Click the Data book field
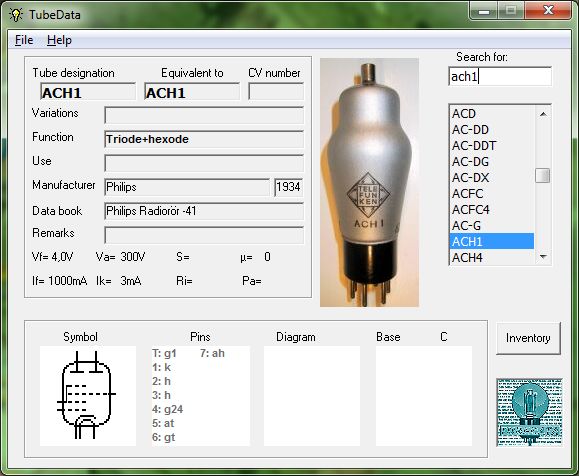 tap(204, 211)
